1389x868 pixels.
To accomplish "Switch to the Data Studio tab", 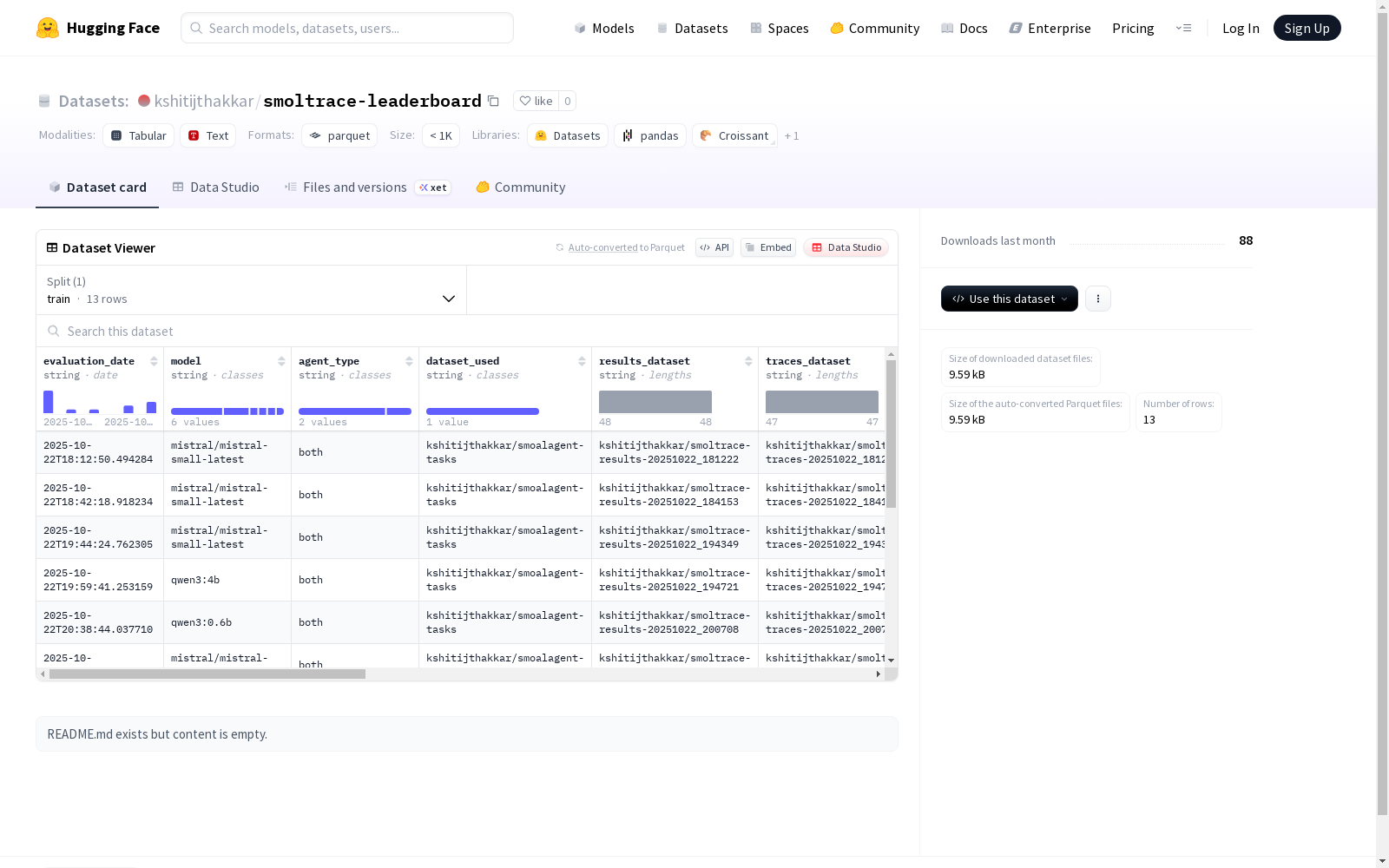I will [215, 187].
